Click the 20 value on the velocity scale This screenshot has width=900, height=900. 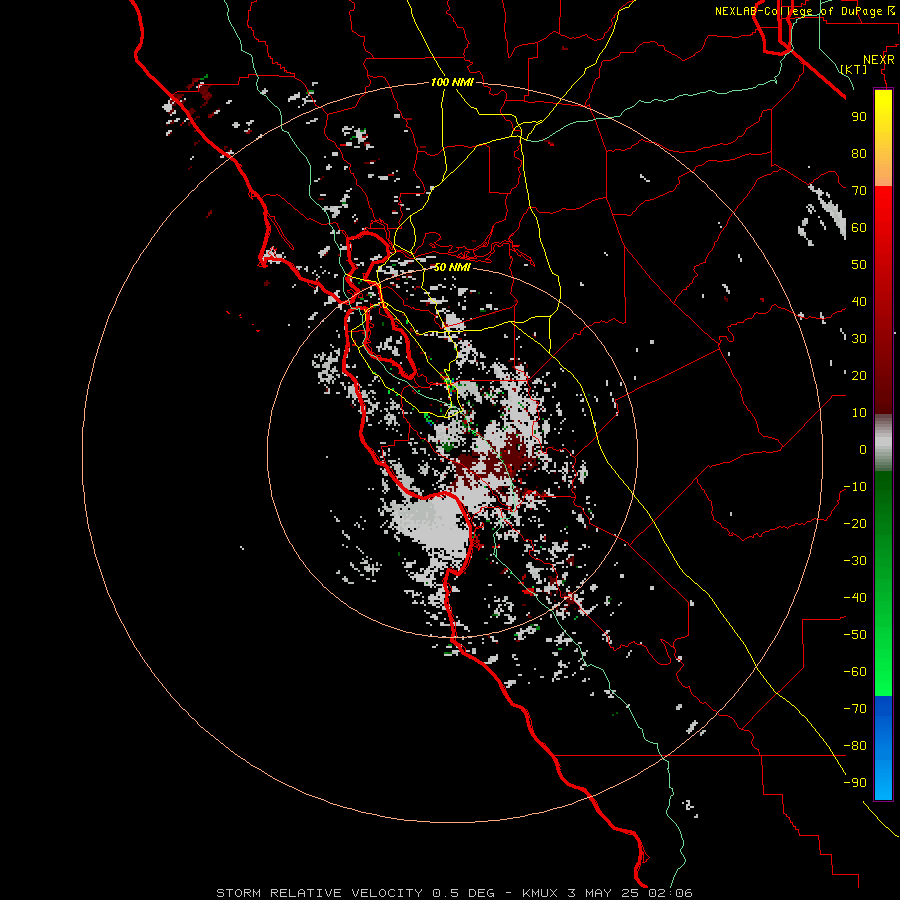859,375
